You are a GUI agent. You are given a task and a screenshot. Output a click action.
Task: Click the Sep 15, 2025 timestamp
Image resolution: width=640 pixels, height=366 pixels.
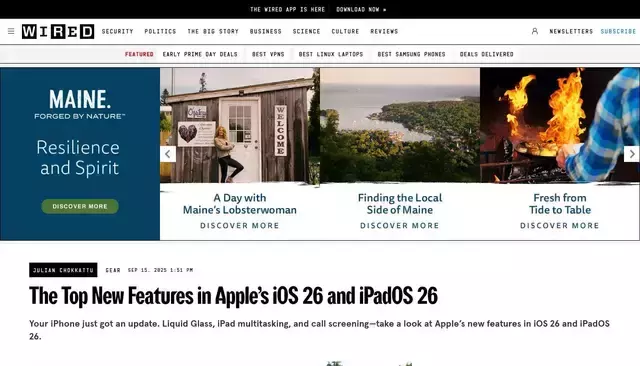coord(160,270)
